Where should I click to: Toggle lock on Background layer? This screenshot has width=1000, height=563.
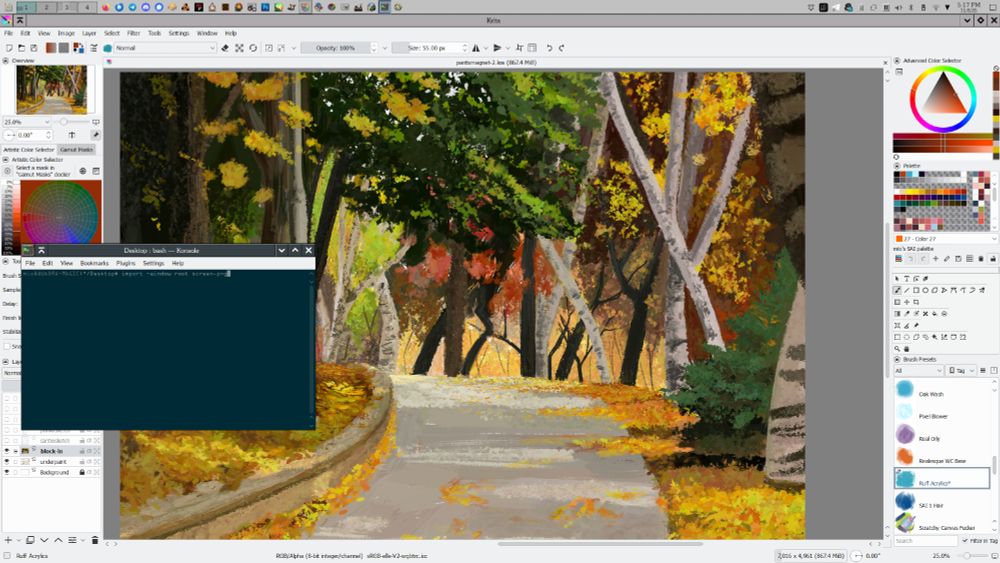coord(82,472)
